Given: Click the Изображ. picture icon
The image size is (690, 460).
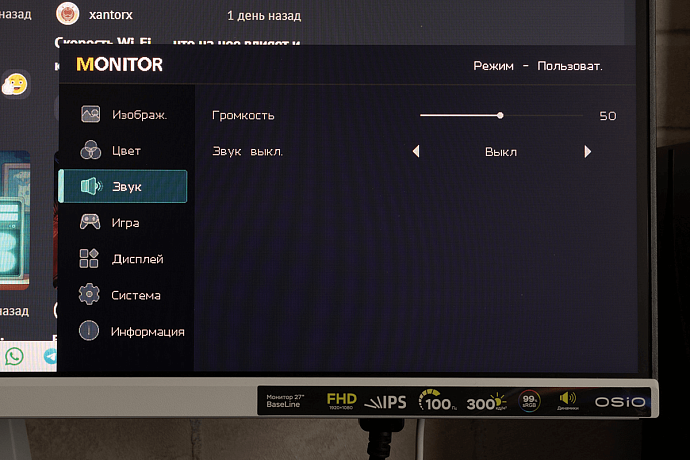Looking at the screenshot, I should (x=90, y=114).
